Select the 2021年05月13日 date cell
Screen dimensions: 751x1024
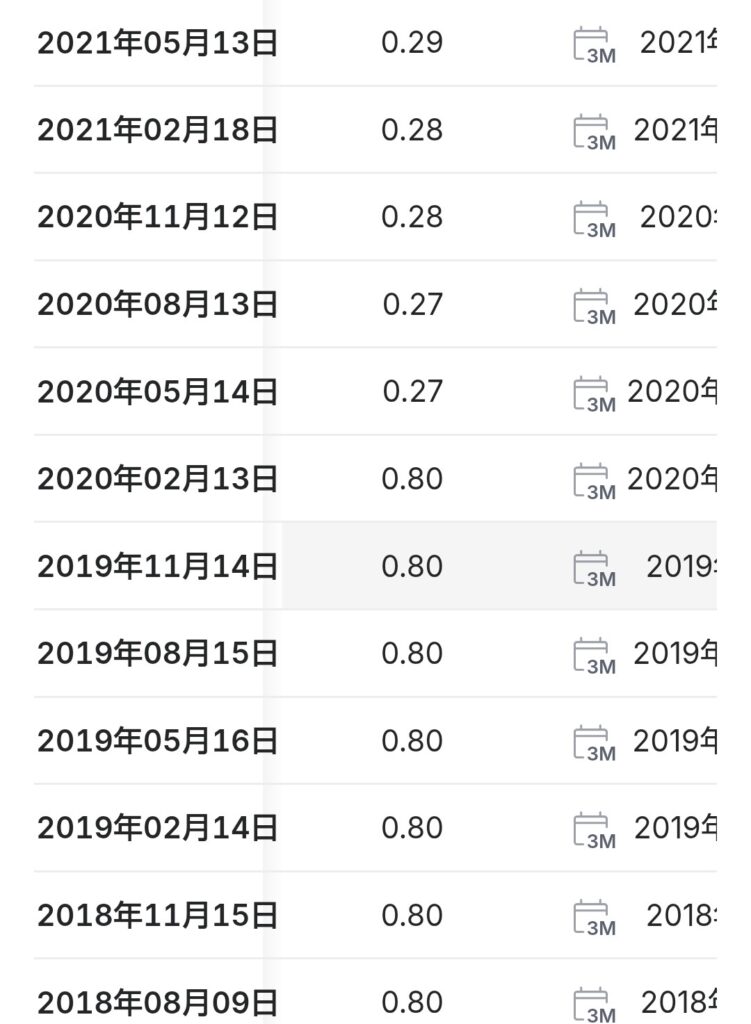pos(157,44)
